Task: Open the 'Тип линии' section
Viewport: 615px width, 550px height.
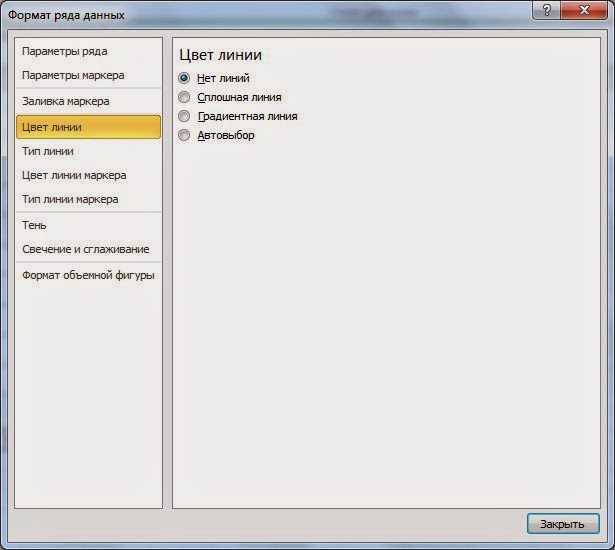Action: coord(89,151)
